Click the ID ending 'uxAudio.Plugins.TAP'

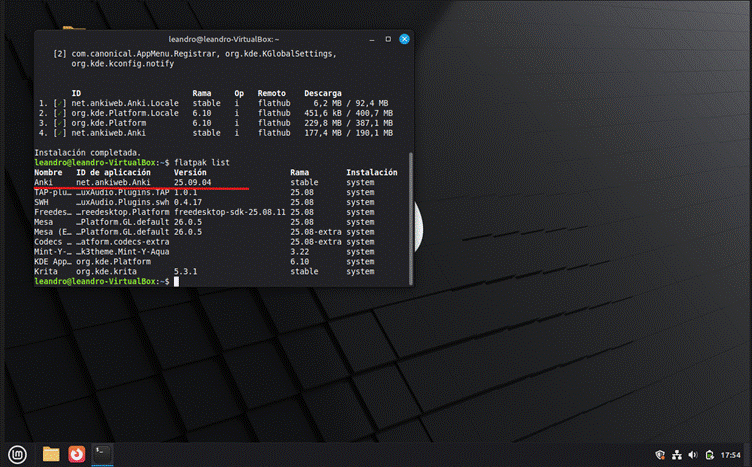click(x=123, y=192)
